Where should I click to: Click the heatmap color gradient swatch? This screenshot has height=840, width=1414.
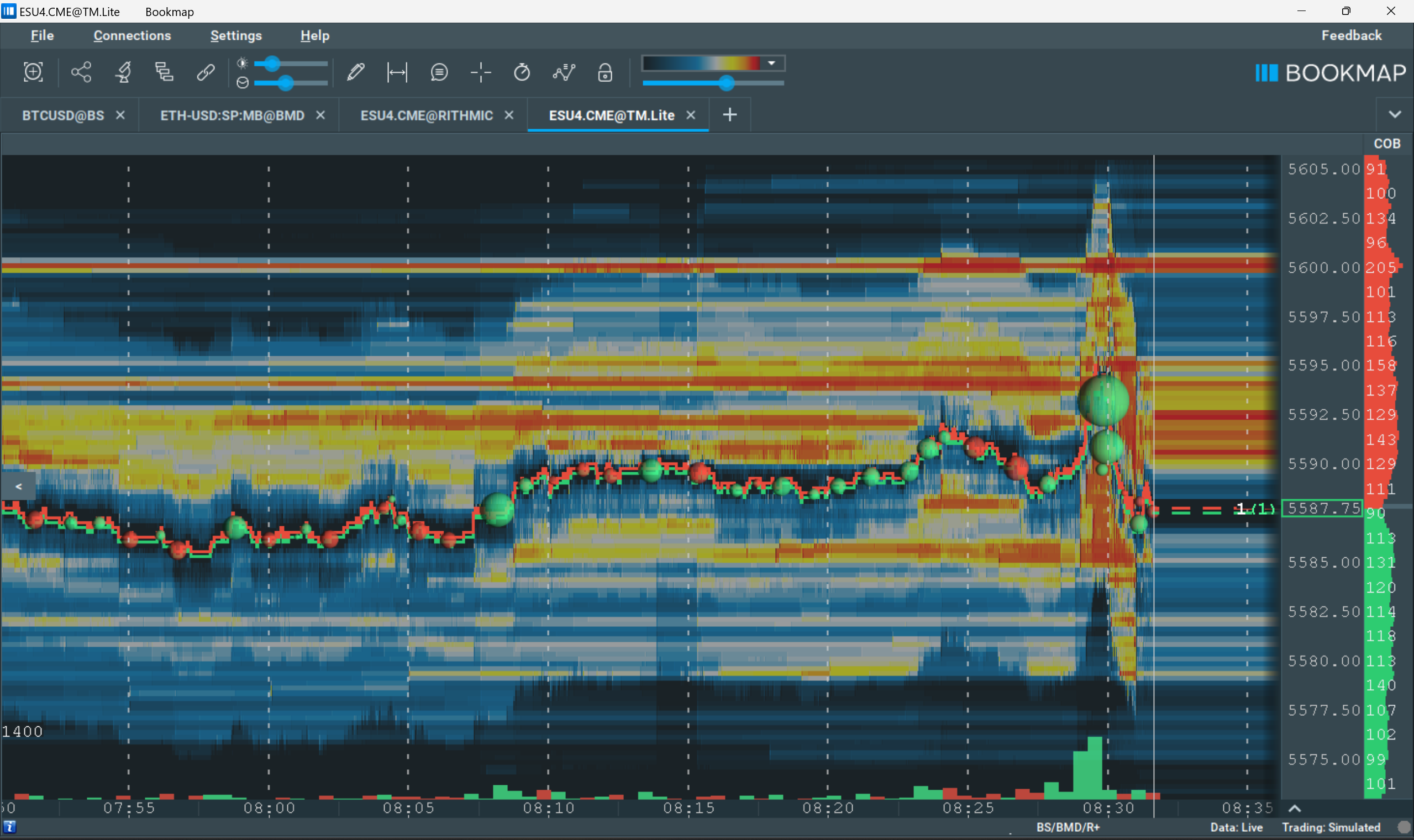(701, 63)
